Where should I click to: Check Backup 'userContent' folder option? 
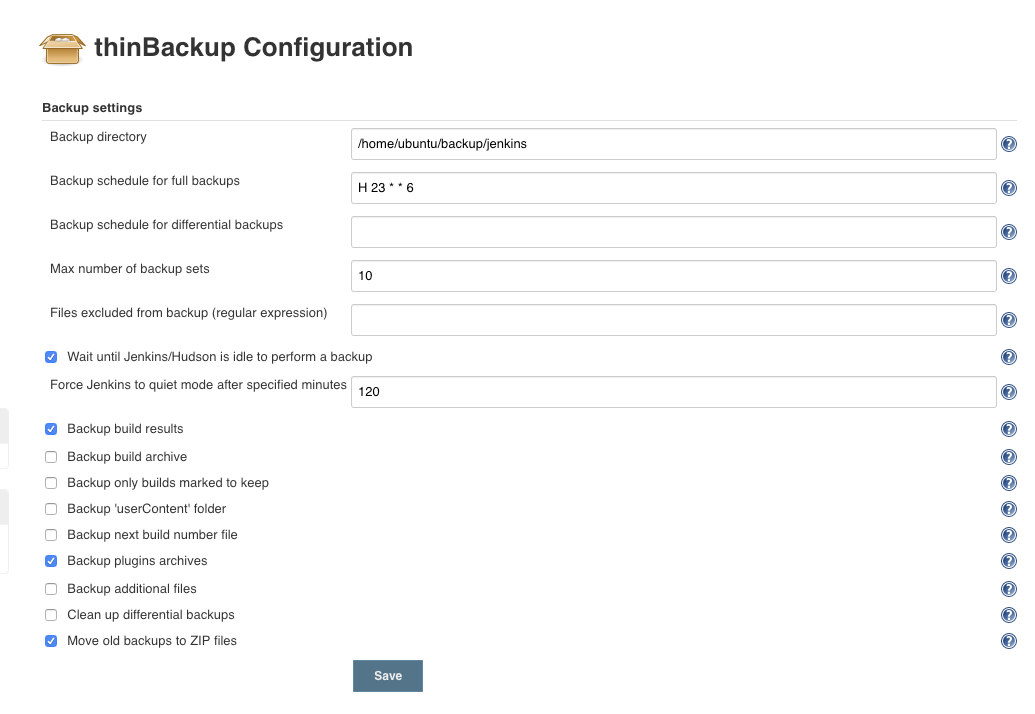(51, 509)
